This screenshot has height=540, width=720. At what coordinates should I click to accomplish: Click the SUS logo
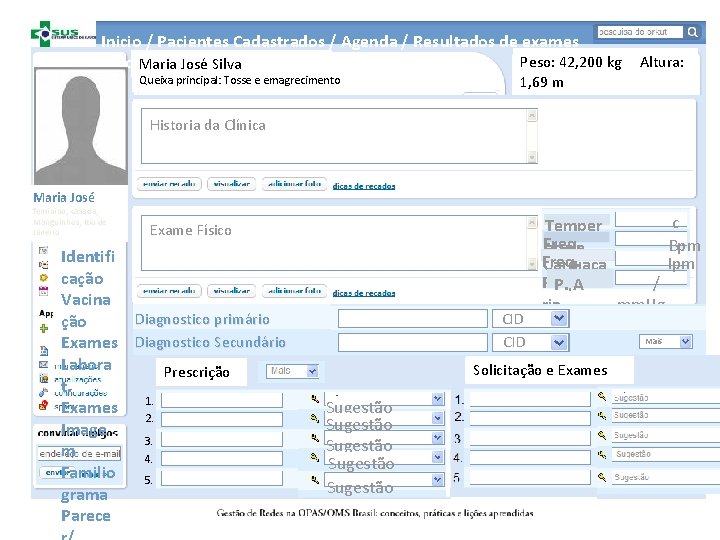tap(62, 34)
